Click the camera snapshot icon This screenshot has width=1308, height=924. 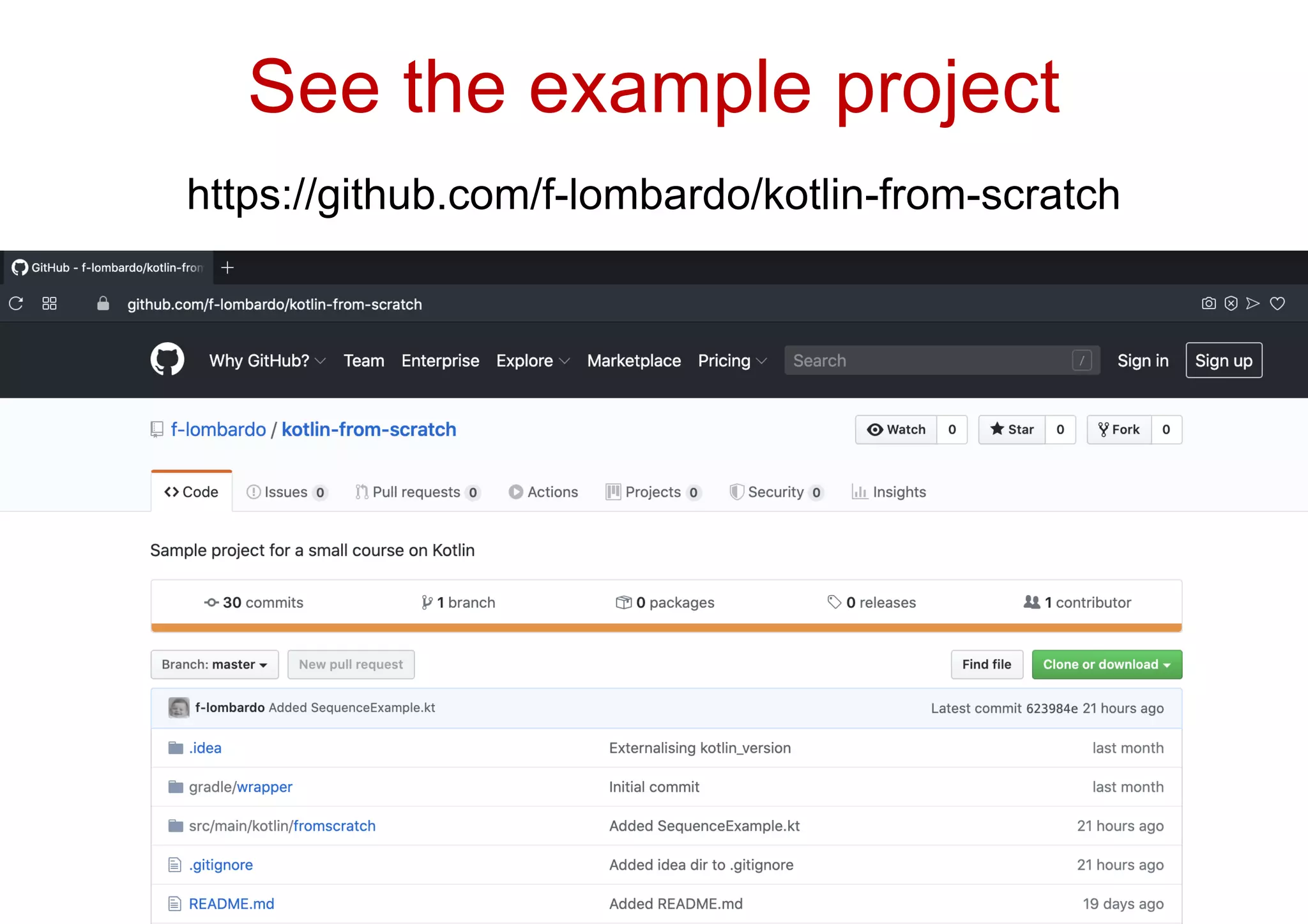pos(1208,303)
